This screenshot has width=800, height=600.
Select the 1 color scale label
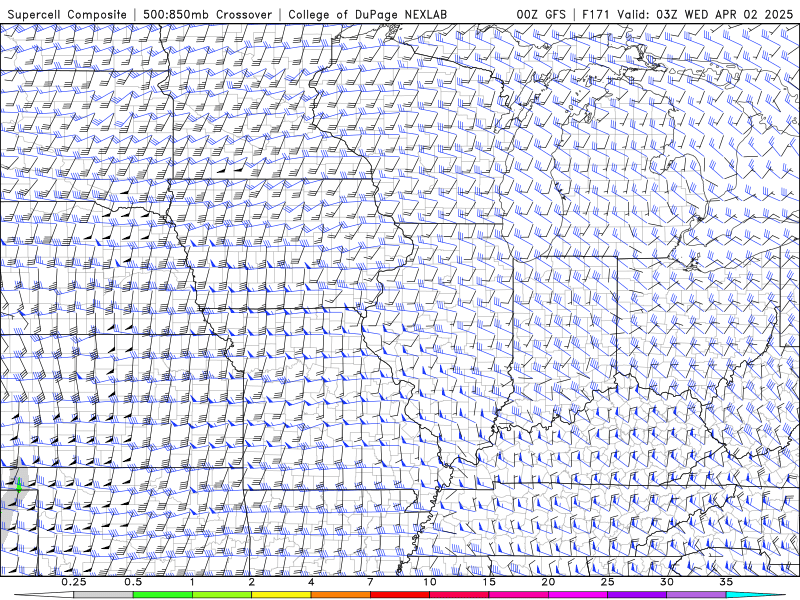click(192, 582)
